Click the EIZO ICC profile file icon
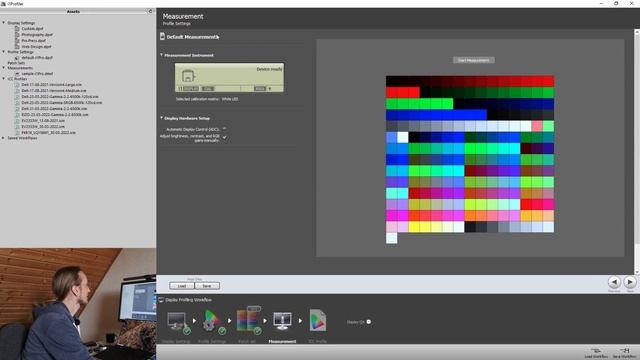640x360 pixels. 17,115
